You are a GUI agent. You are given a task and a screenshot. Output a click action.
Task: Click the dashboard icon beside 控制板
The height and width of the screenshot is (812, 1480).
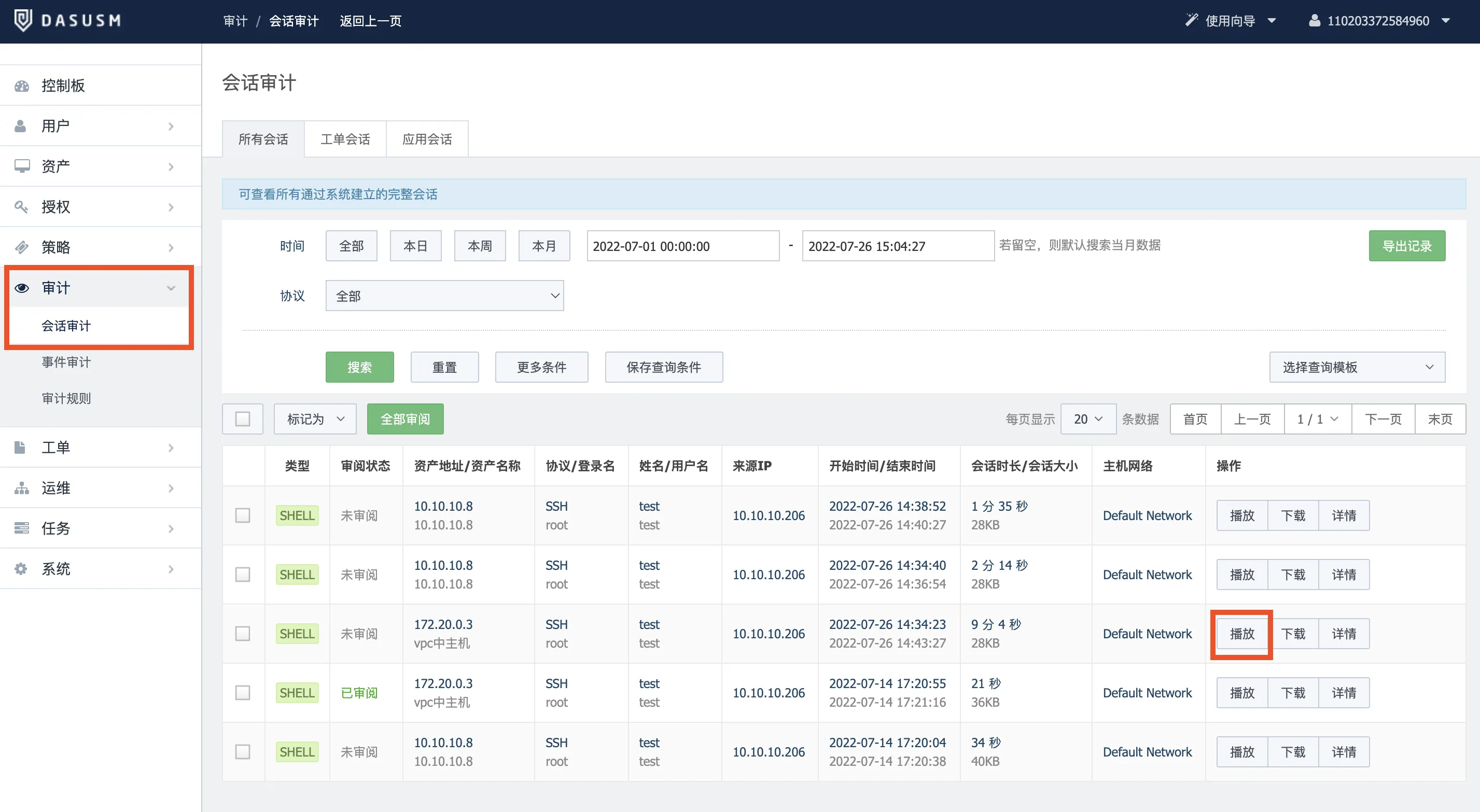(22, 86)
